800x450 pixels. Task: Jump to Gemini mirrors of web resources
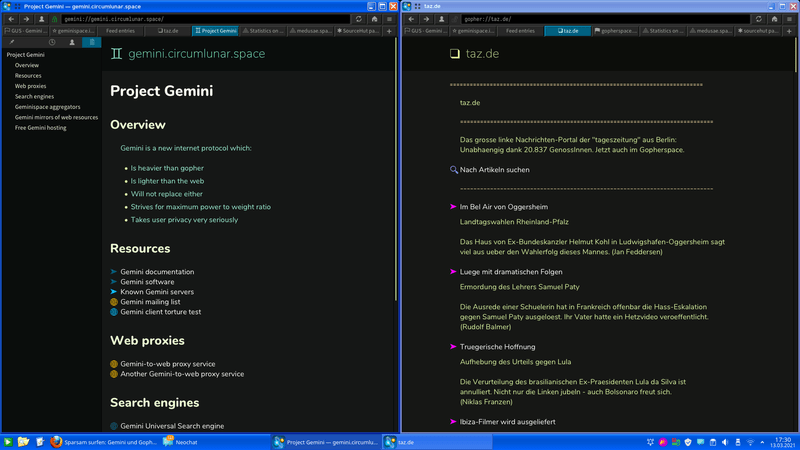tap(56, 117)
